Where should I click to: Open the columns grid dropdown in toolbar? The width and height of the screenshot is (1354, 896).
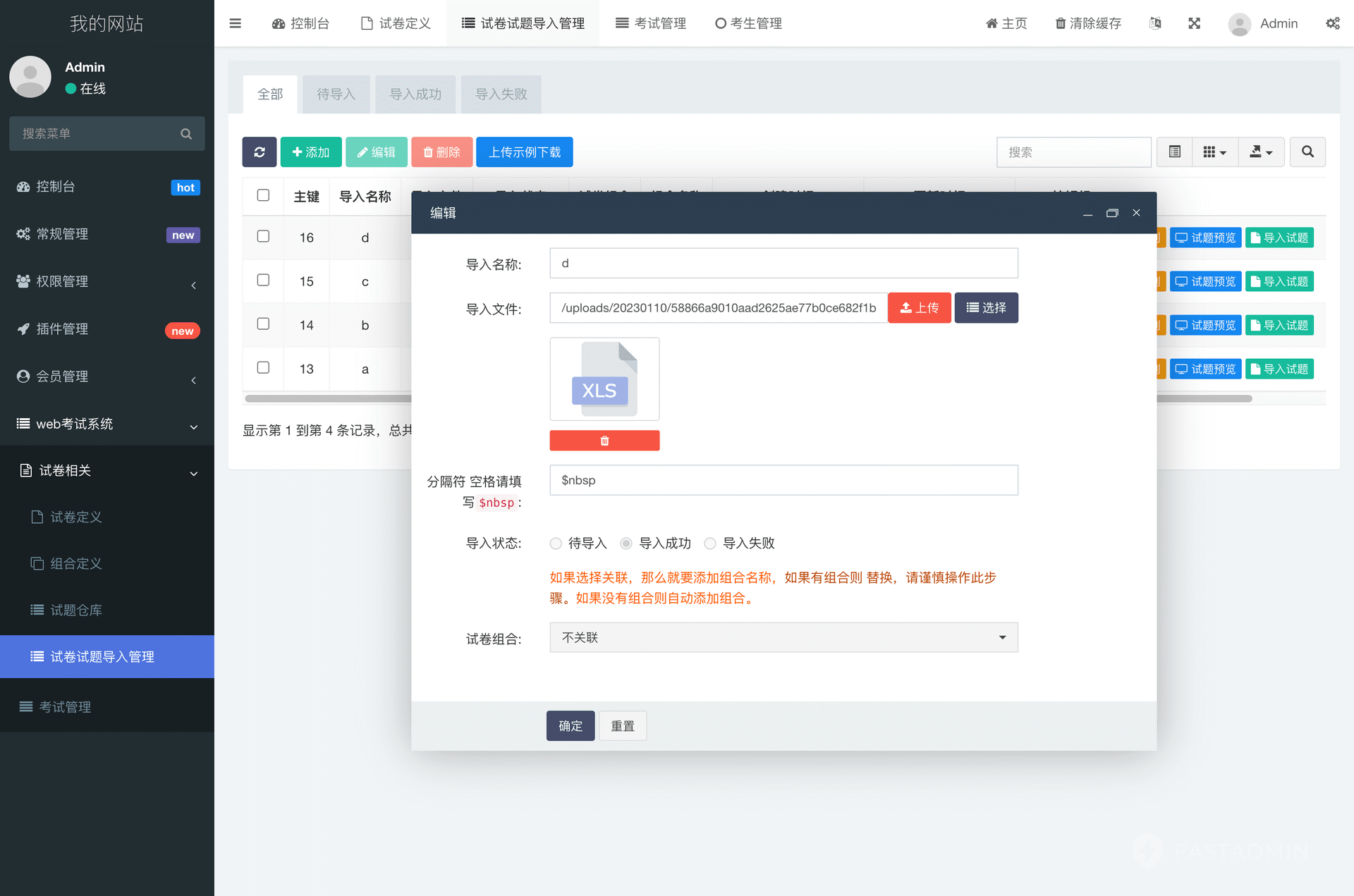(x=1215, y=152)
